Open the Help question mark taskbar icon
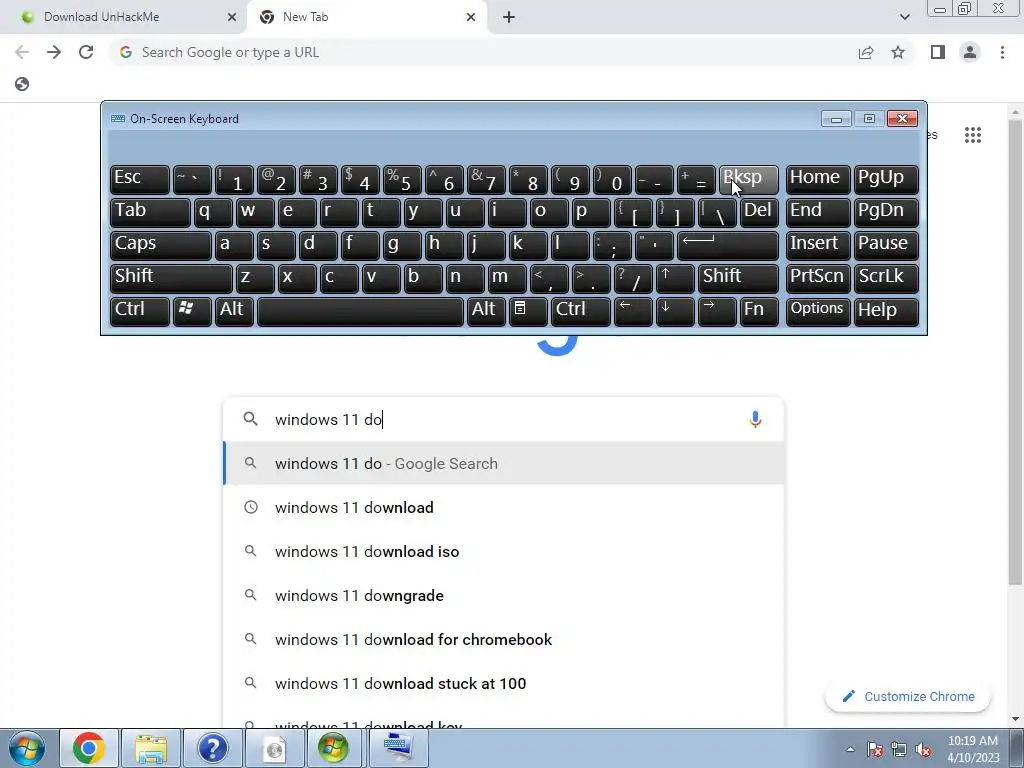Screen dimensions: 1024x768 point(212,748)
